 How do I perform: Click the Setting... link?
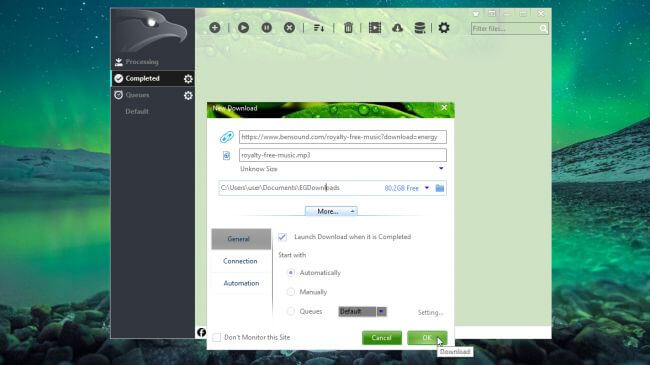tap(430, 312)
